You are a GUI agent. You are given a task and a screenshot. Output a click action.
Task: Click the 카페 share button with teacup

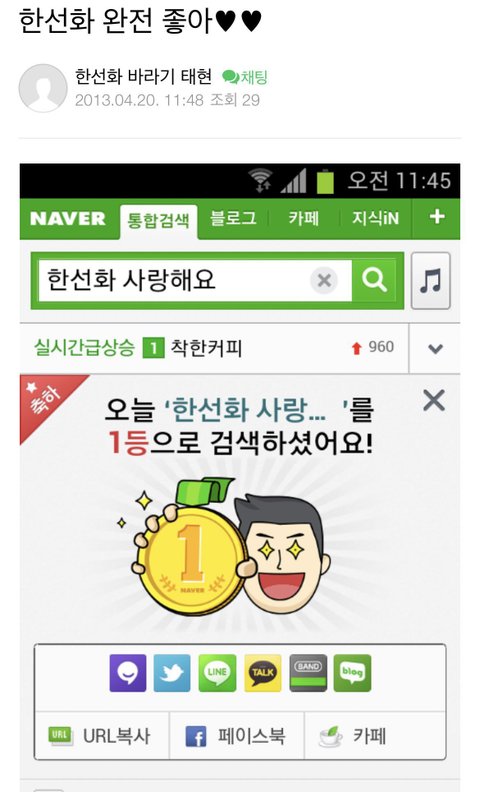[375, 735]
